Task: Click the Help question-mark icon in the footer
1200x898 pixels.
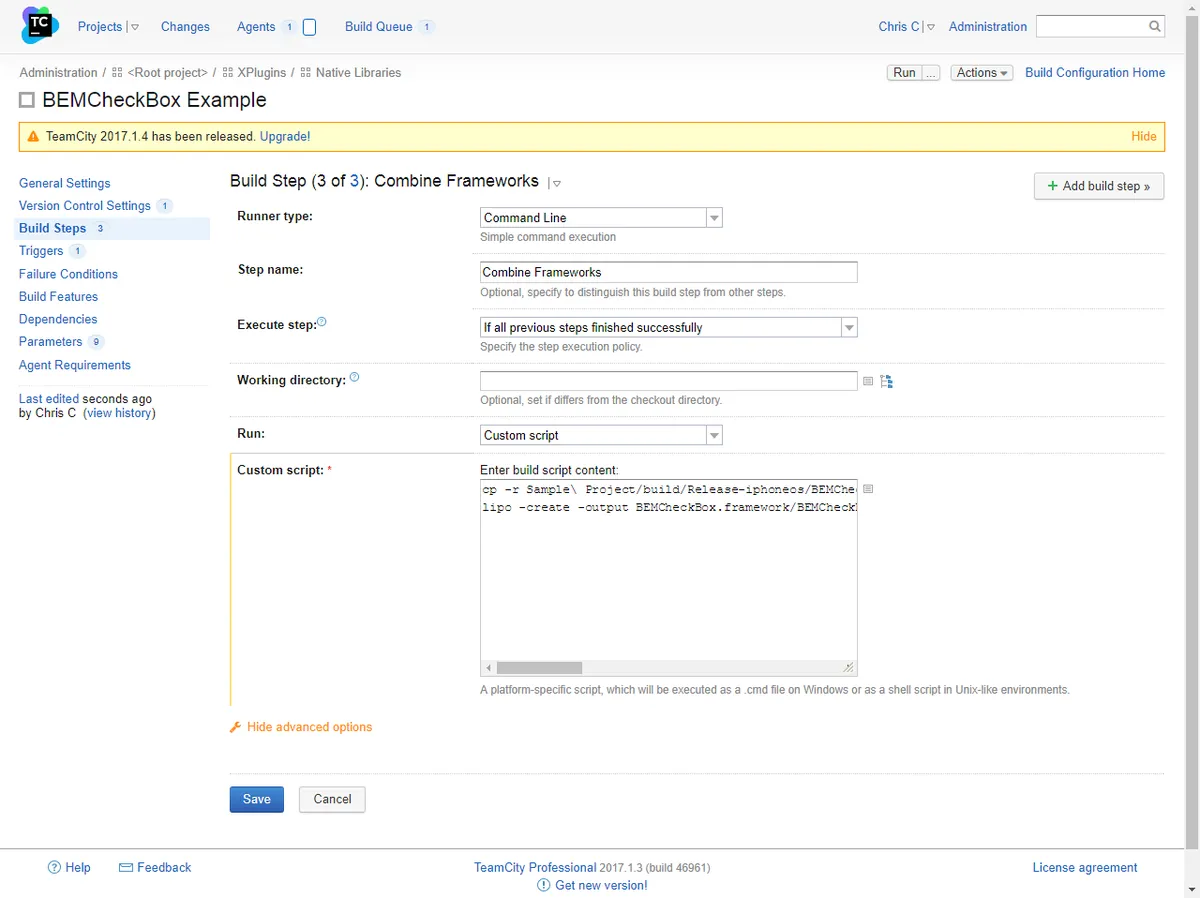Action: pyautogui.click(x=54, y=867)
